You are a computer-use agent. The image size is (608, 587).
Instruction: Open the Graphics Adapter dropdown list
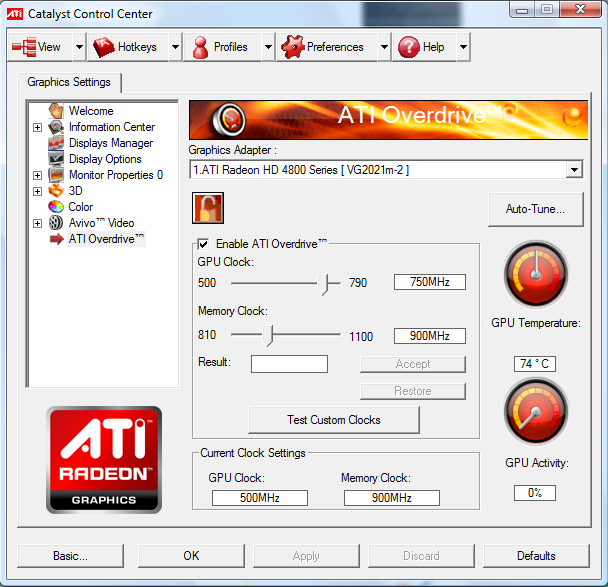[573, 170]
